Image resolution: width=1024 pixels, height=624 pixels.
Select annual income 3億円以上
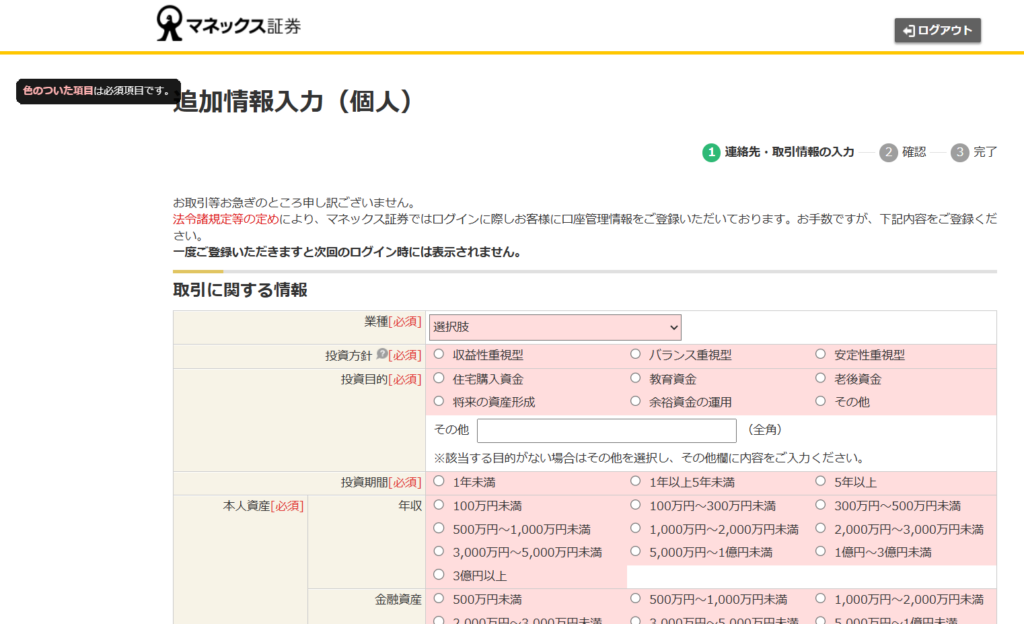(x=439, y=575)
